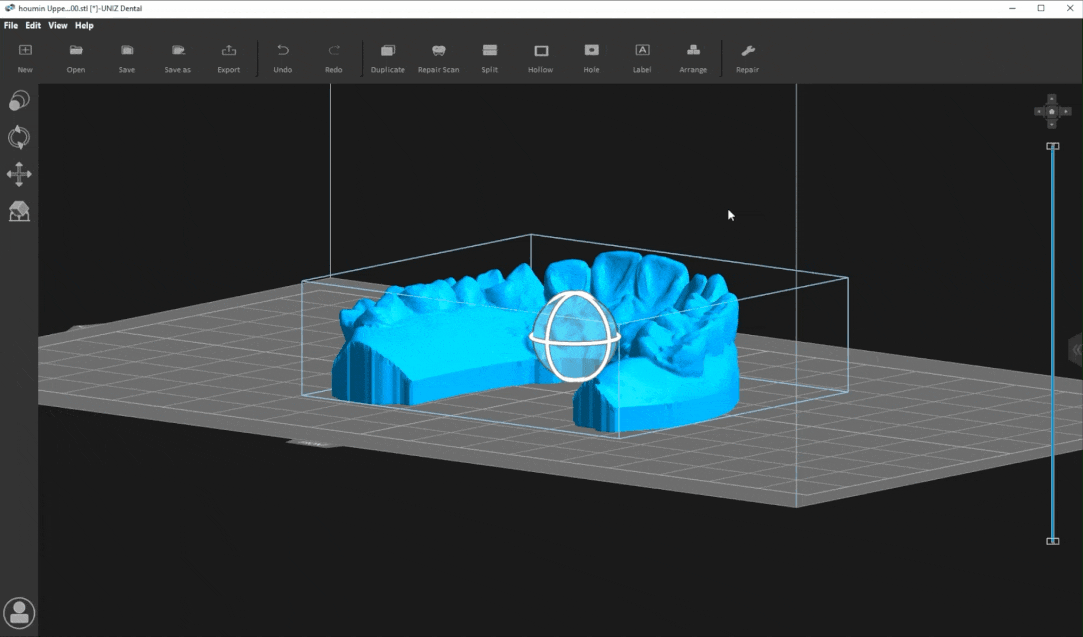Open the user account icon
This screenshot has height=637, width=1083.
click(x=19, y=613)
